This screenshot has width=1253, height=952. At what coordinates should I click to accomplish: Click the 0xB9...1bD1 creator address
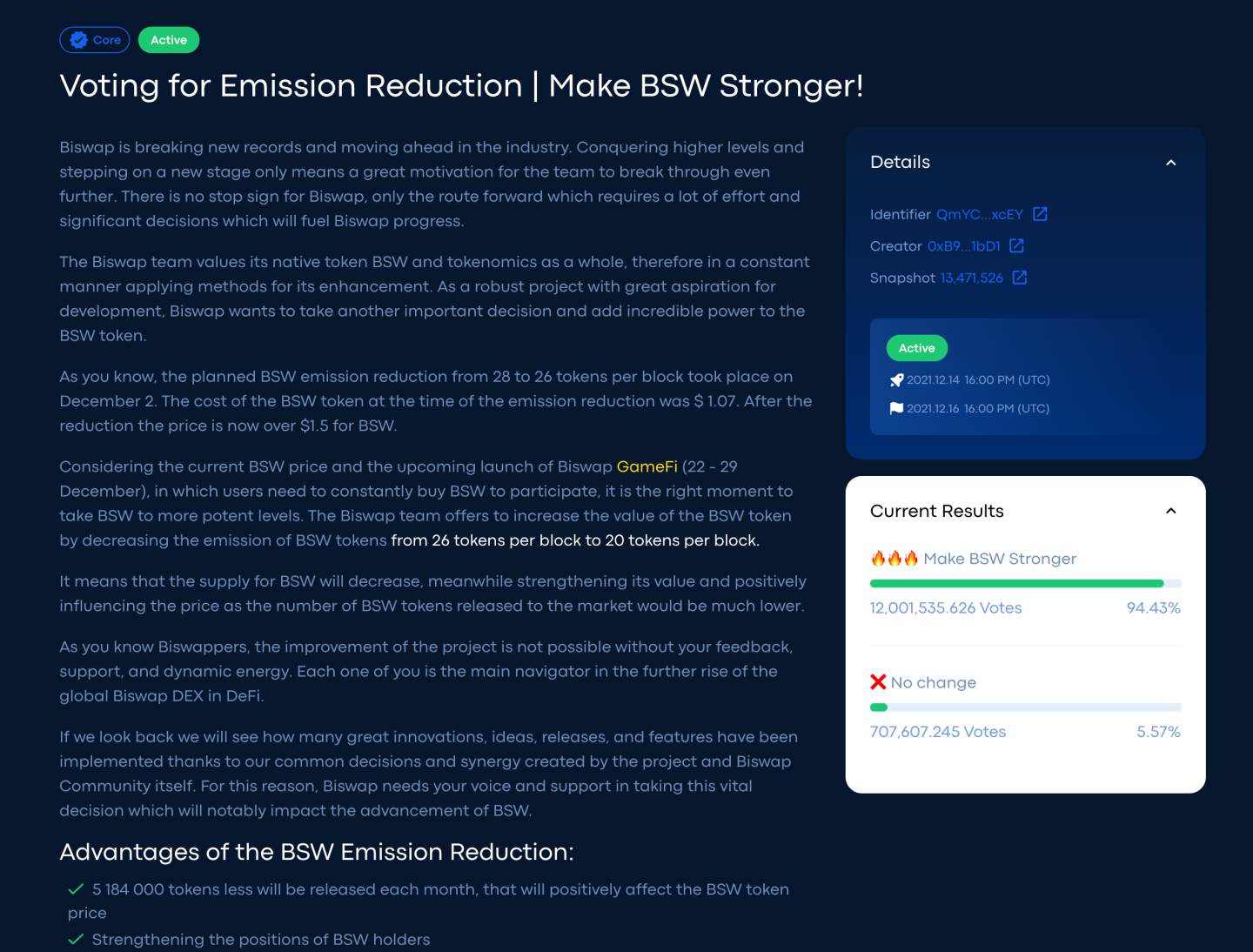[963, 246]
